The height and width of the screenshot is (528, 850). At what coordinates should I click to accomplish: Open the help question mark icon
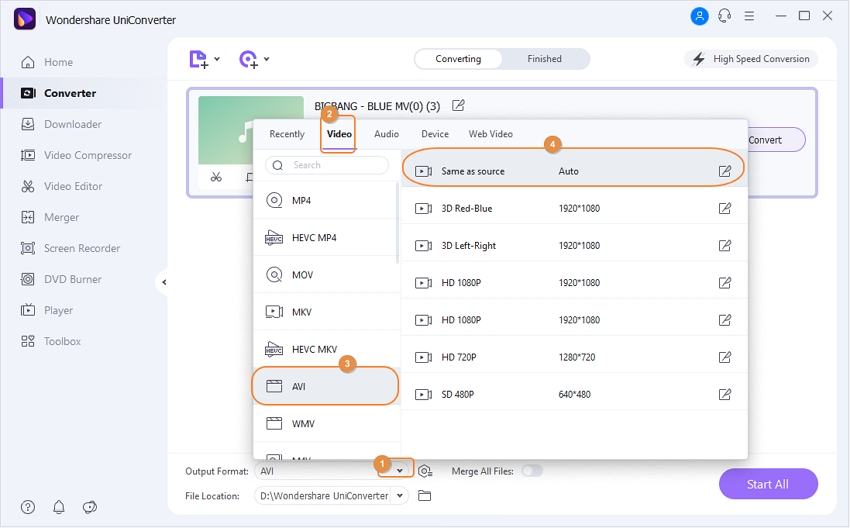[x=28, y=507]
